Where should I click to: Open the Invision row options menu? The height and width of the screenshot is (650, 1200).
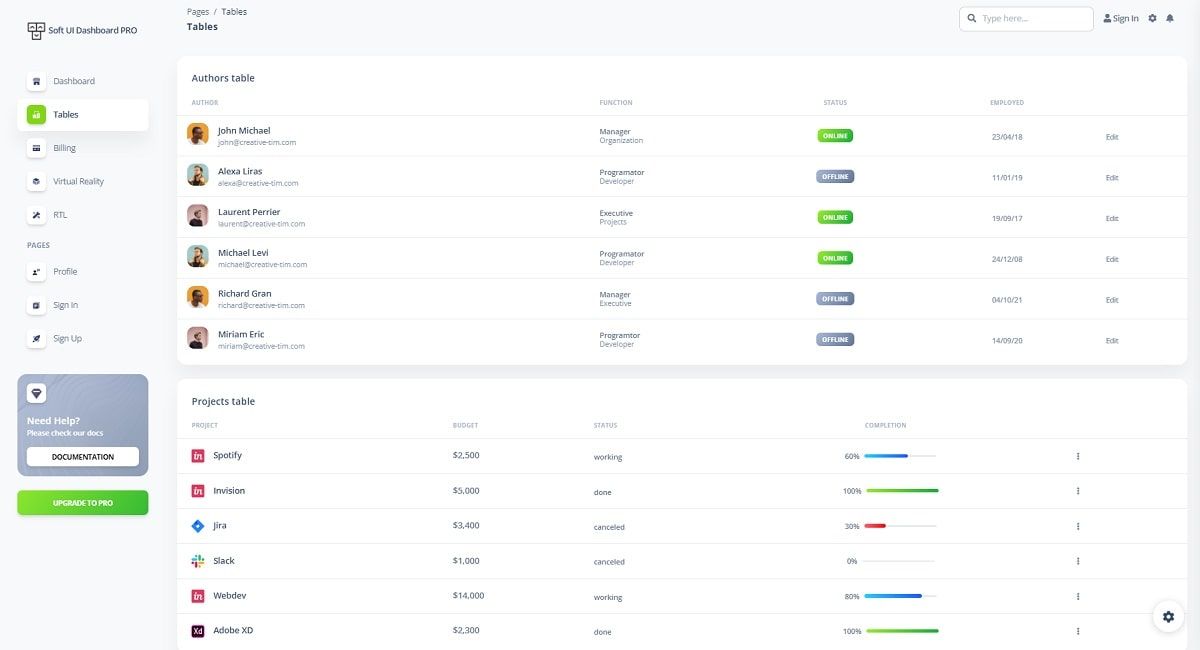point(1077,490)
